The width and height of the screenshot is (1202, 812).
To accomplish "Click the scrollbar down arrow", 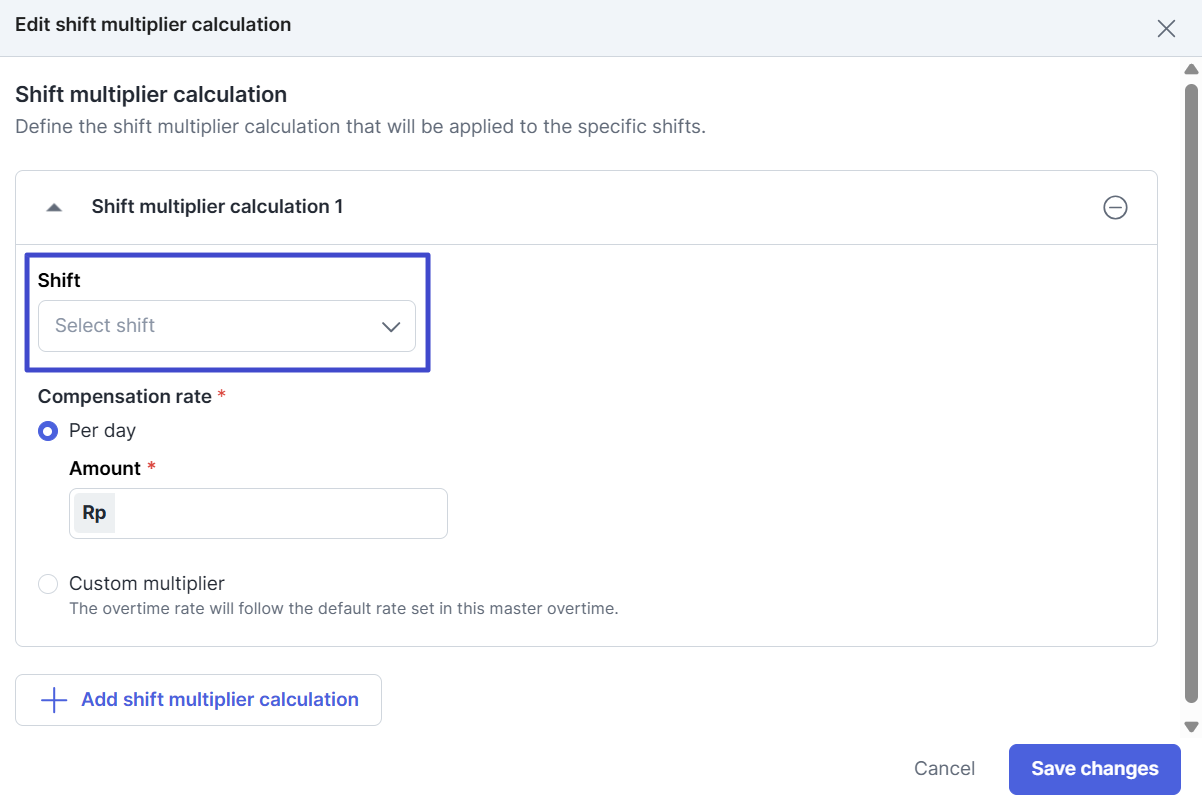I will [x=1191, y=727].
